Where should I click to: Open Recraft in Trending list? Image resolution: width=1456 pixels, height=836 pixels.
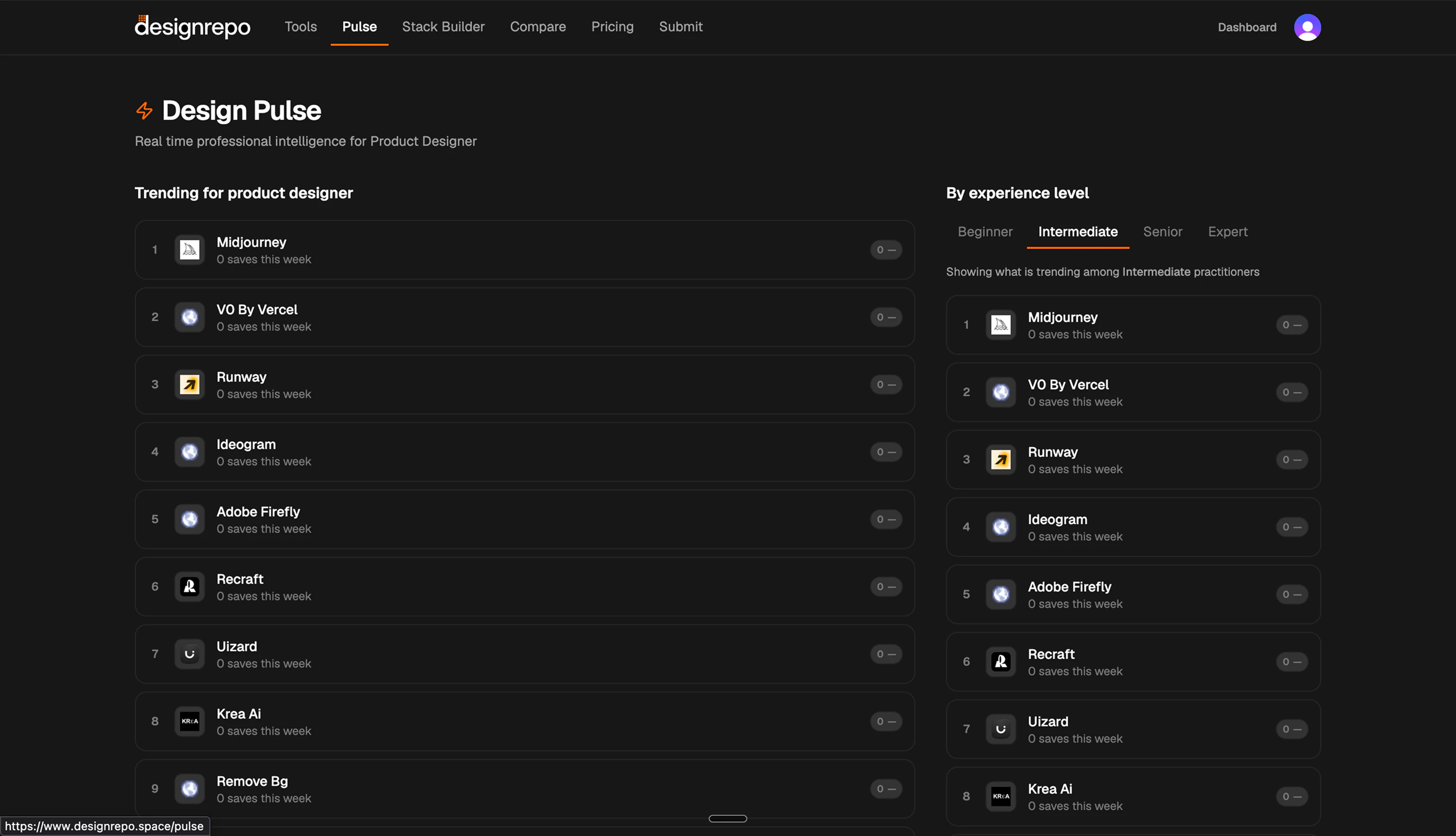coord(524,586)
